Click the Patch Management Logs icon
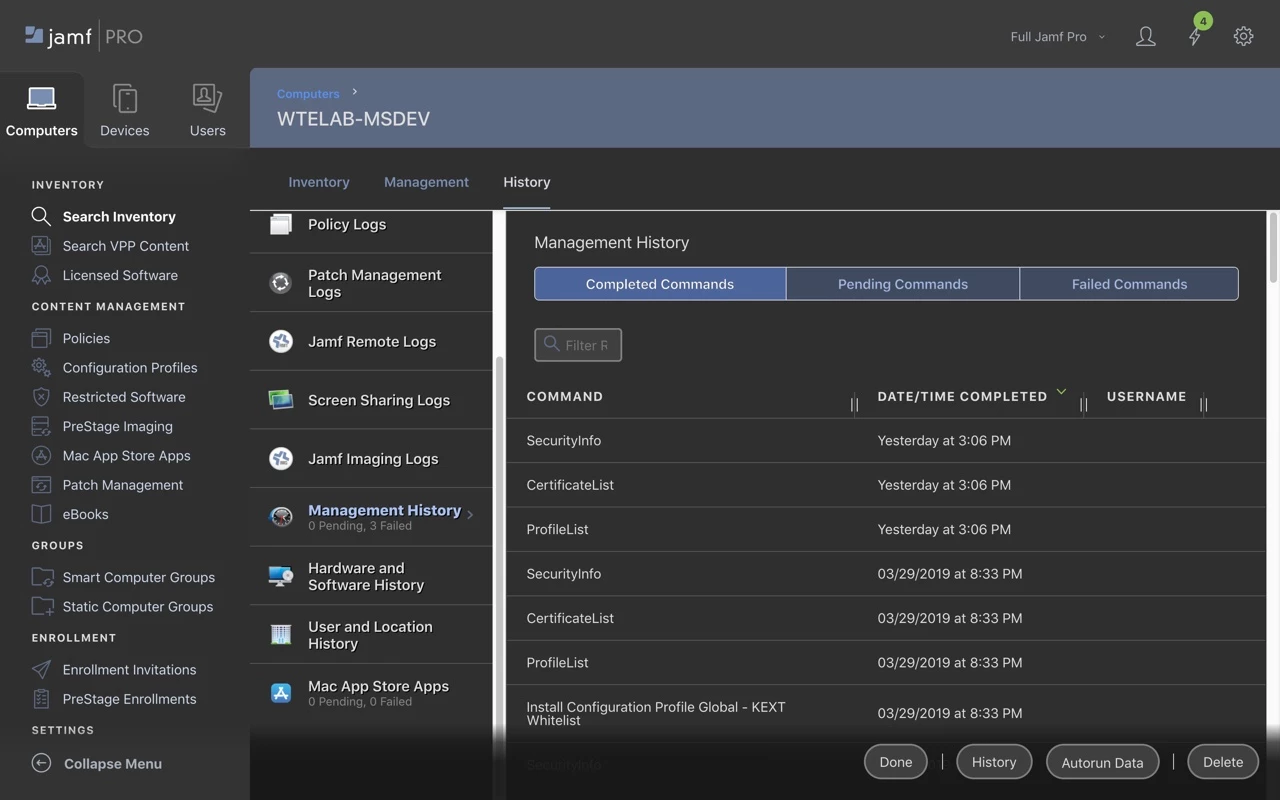Image resolution: width=1280 pixels, height=800 pixels. coord(281,283)
